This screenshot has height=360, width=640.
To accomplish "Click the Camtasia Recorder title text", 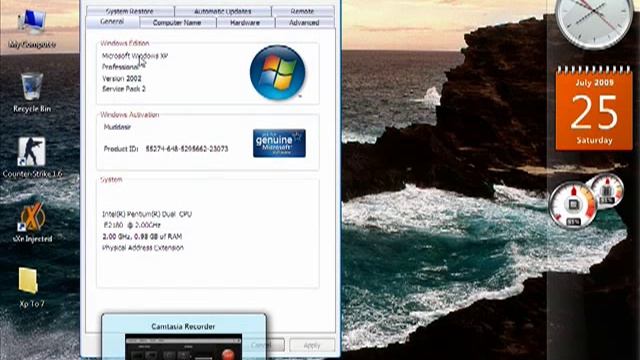I will pos(183,327).
